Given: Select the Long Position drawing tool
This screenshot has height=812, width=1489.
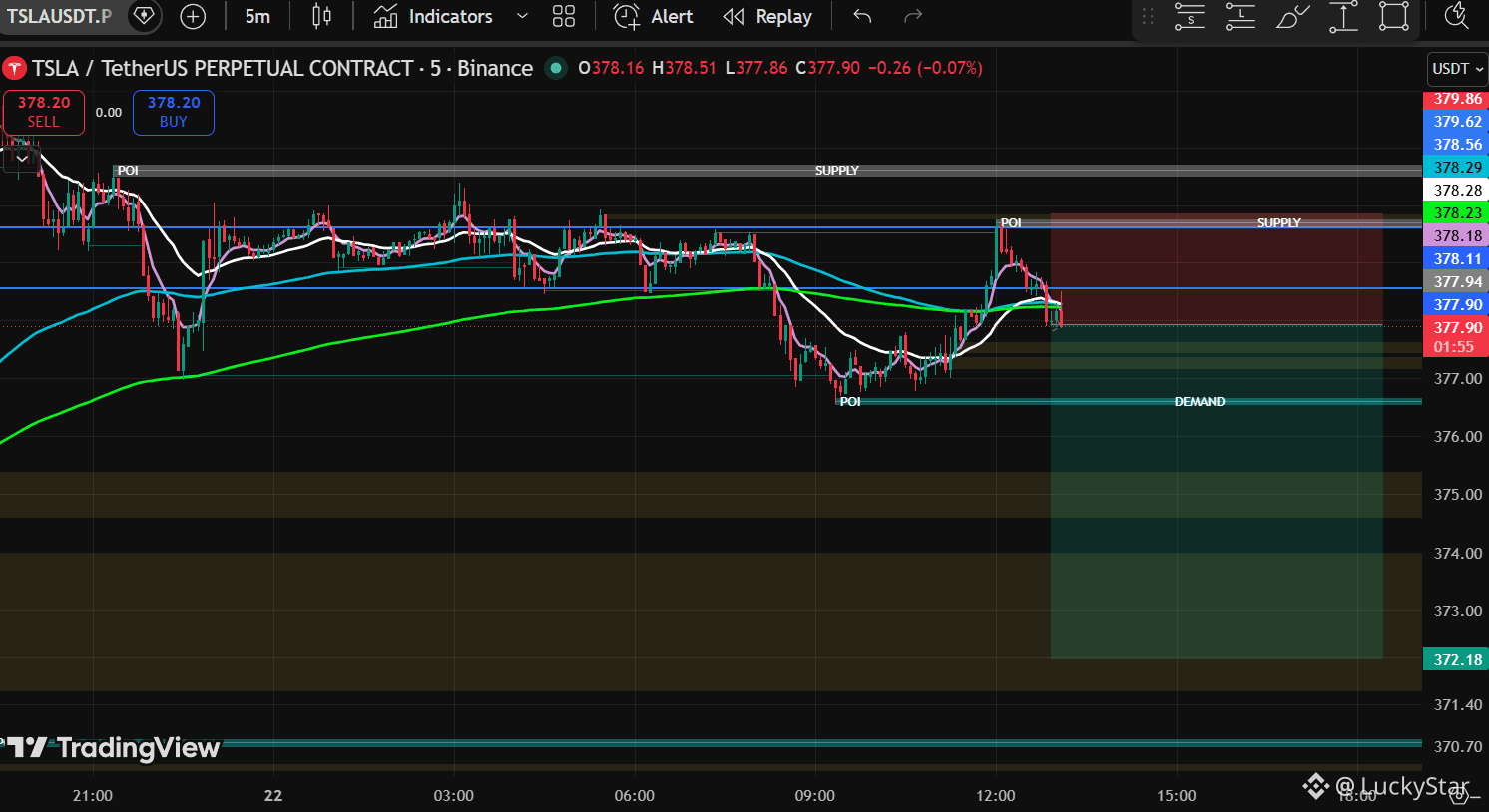Looking at the screenshot, I should pos(1241,16).
